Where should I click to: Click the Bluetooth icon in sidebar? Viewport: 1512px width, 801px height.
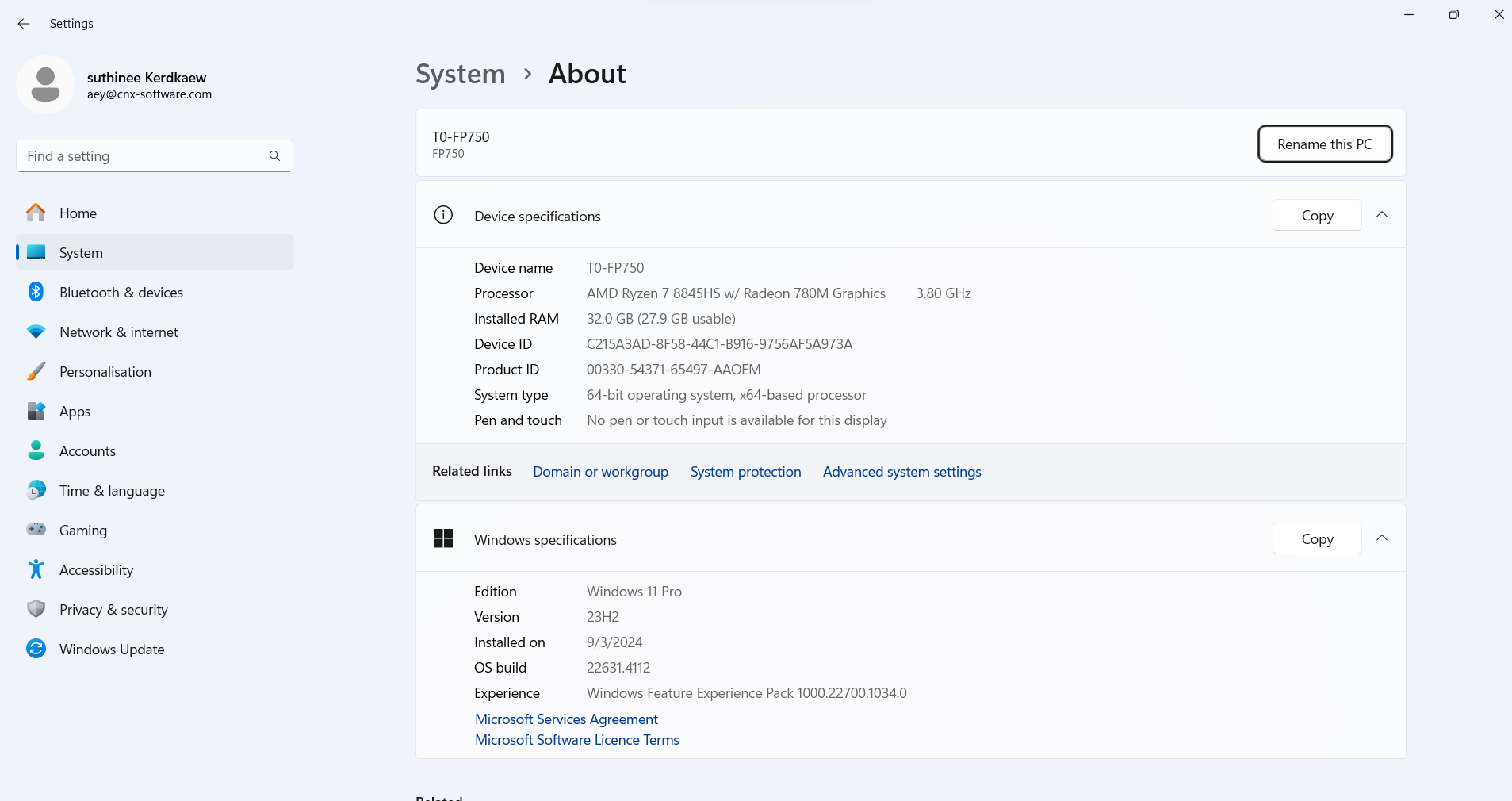pyautogui.click(x=36, y=292)
